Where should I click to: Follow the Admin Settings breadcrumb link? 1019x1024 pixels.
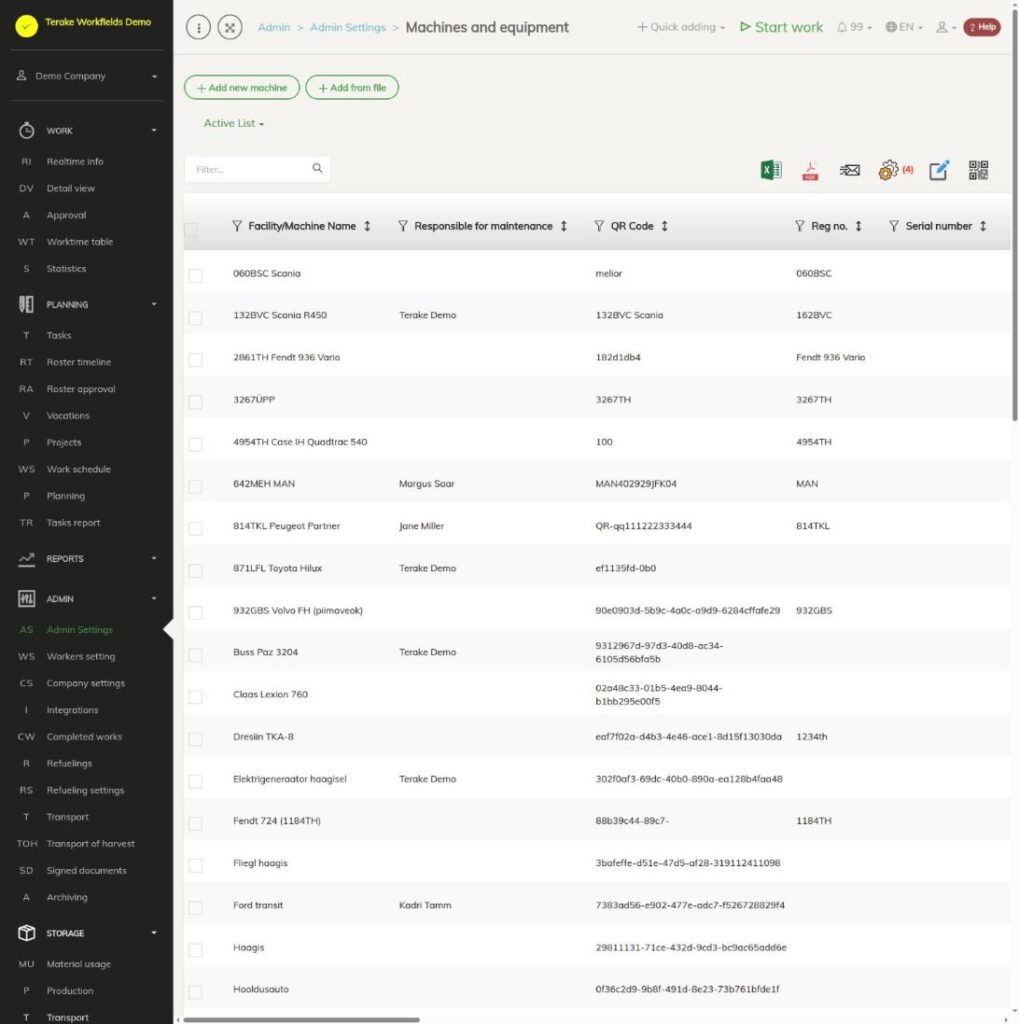point(348,27)
